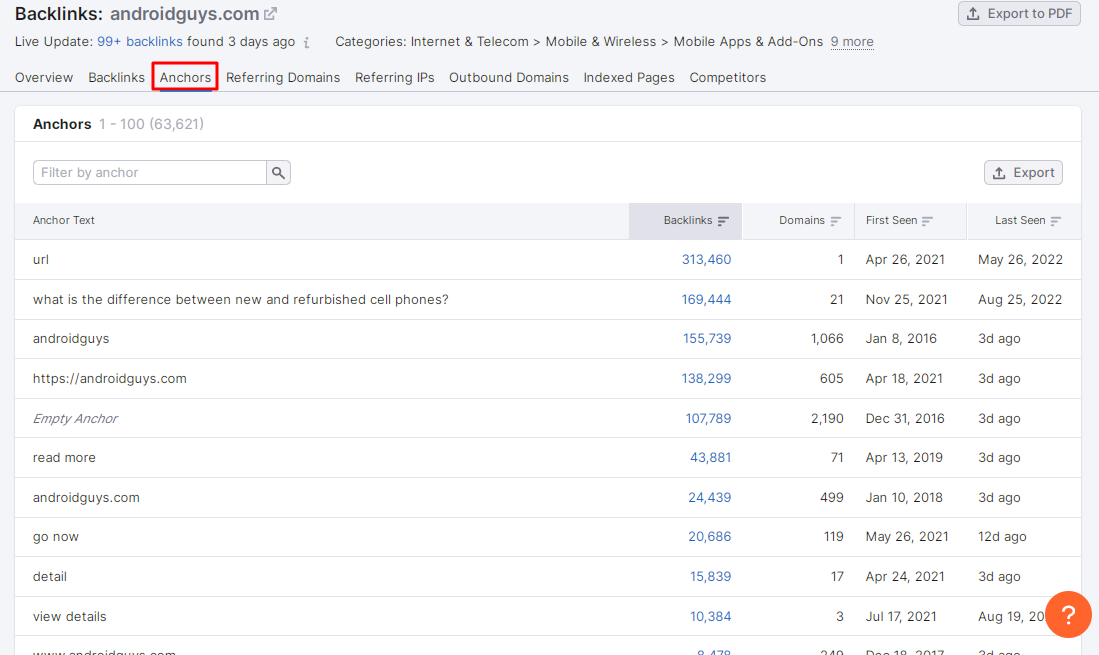Click domains value 2,190
The image size is (1099, 655).
click(x=827, y=419)
